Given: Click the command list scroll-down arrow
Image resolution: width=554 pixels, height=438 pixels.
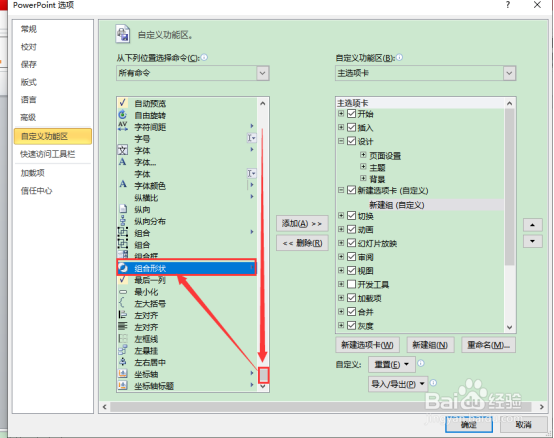Looking at the screenshot, I should 263,386.
